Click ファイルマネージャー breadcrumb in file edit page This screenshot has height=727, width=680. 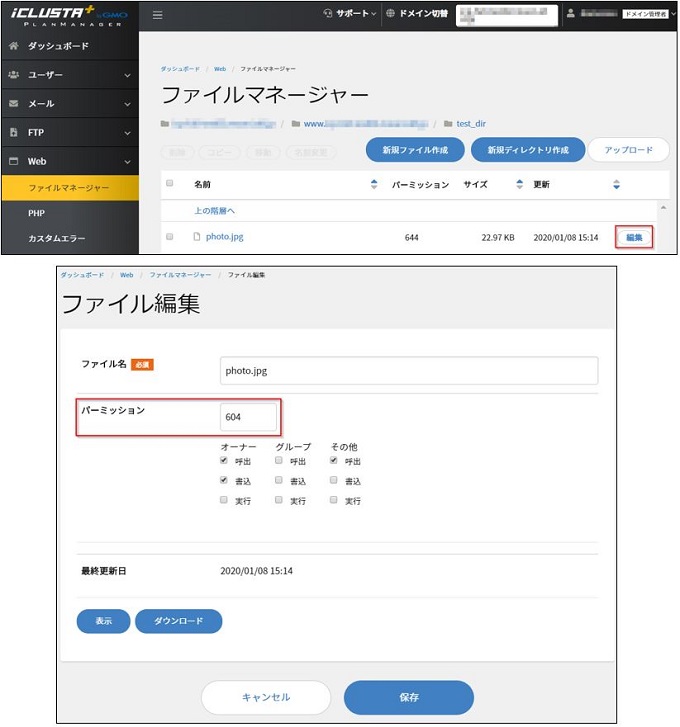point(180,275)
